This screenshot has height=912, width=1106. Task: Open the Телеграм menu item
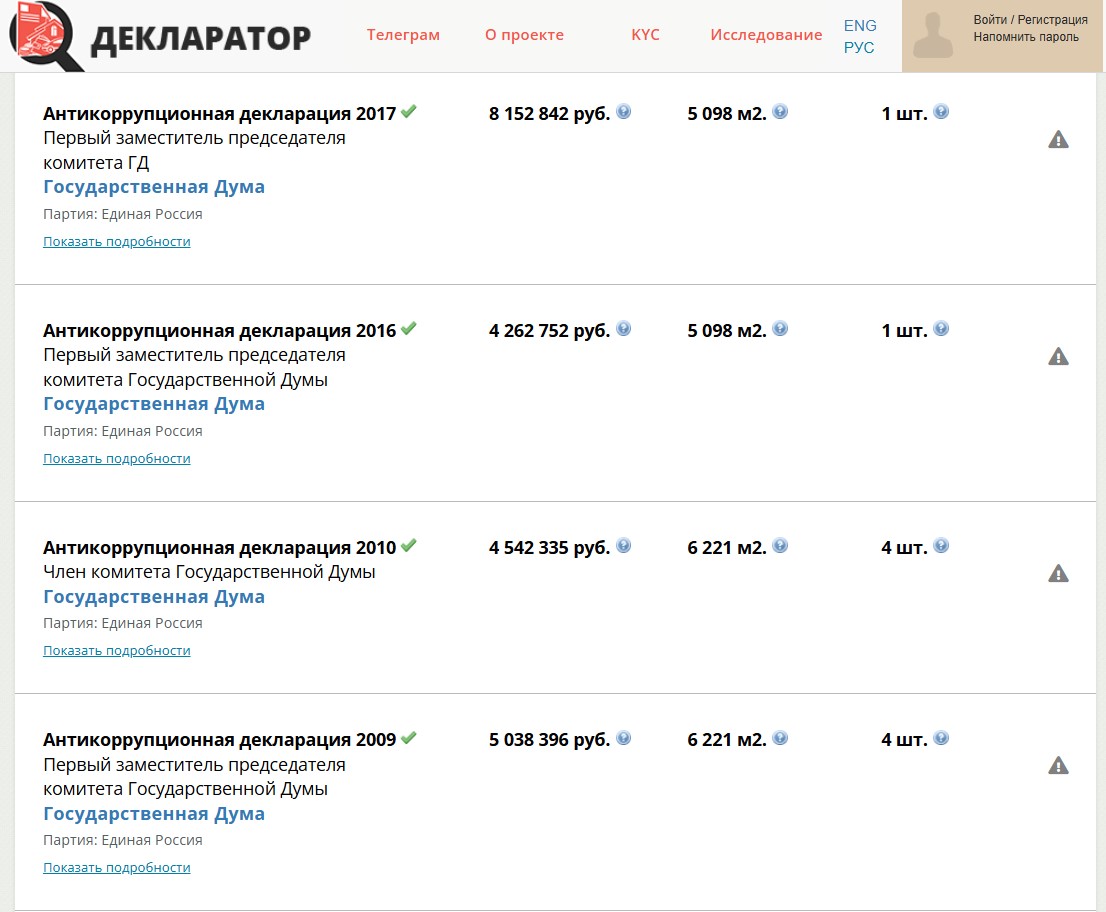(403, 35)
